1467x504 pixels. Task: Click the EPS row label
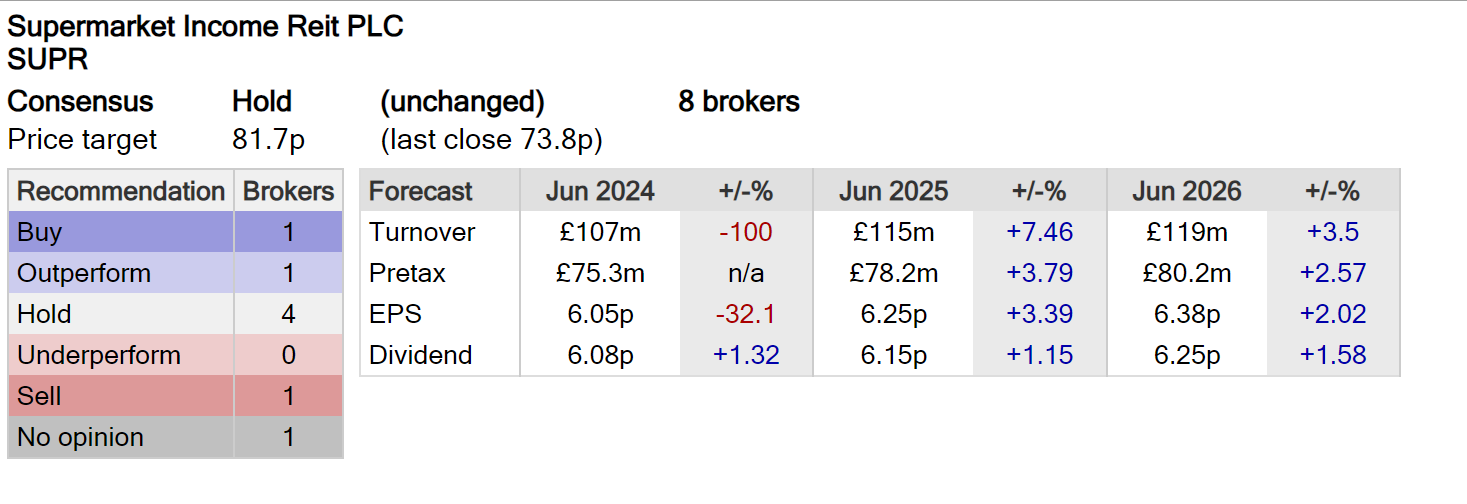pyautogui.click(x=395, y=315)
